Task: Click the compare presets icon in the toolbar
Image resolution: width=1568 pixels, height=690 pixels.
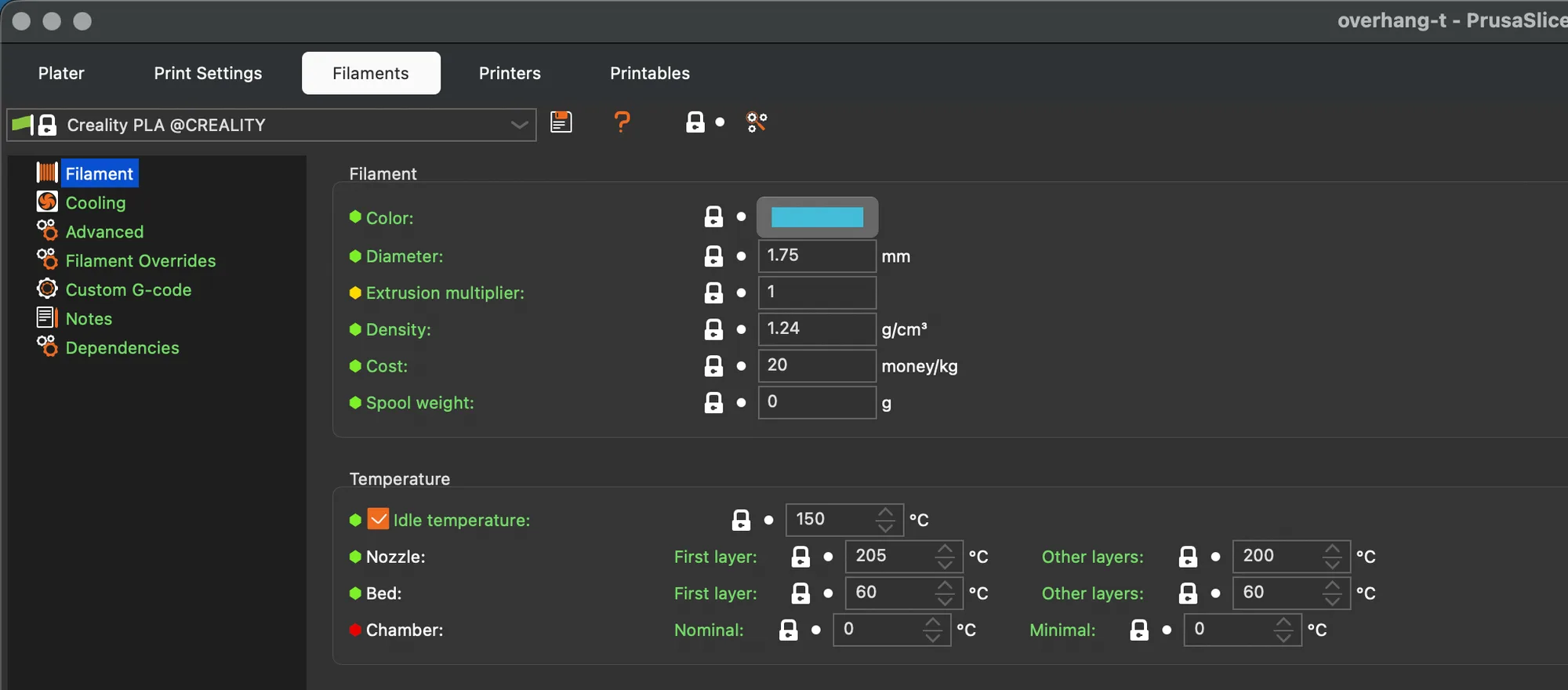Action: click(x=757, y=122)
